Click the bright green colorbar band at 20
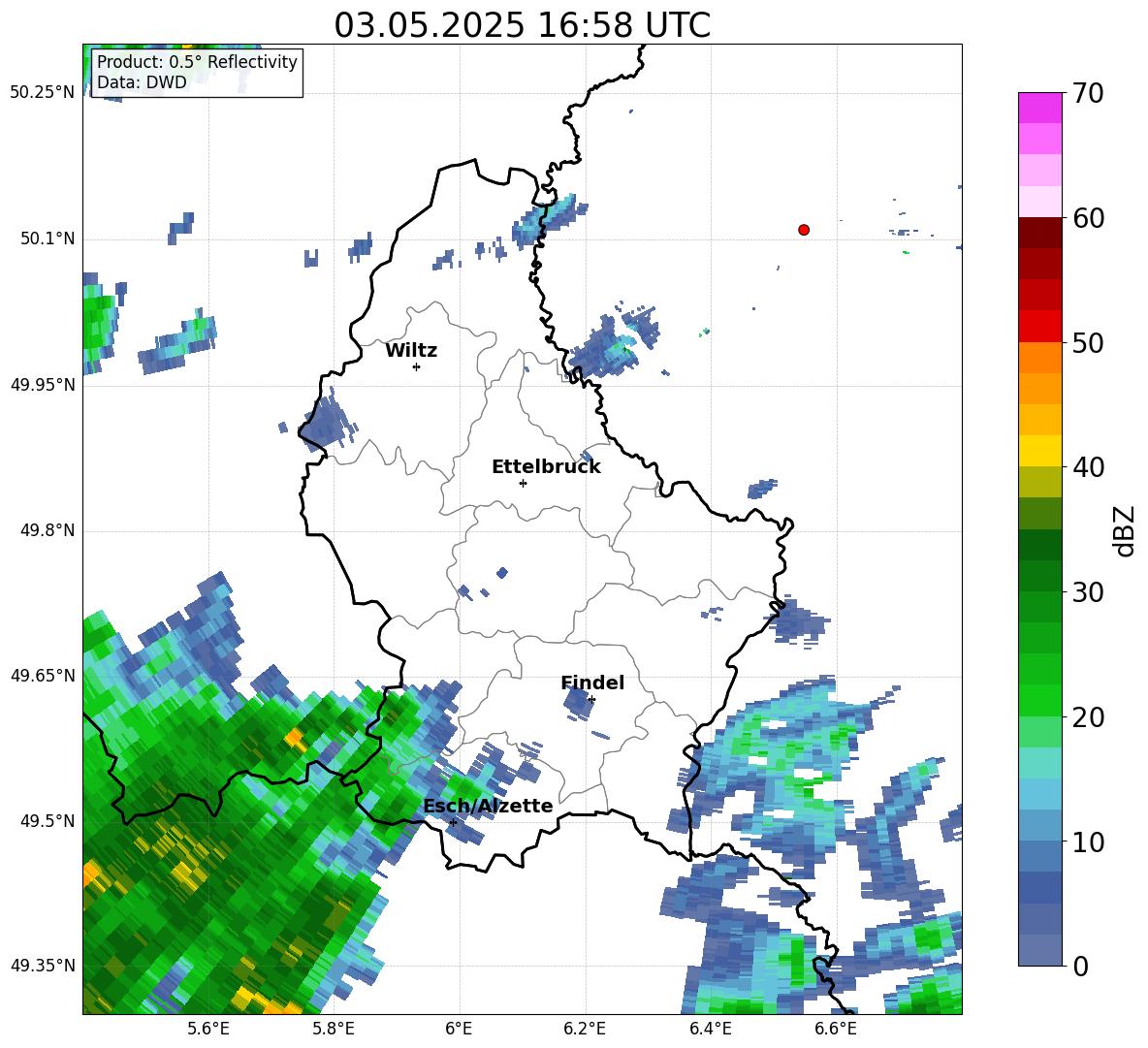Image resolution: width=1148 pixels, height=1048 pixels. (x=1039, y=700)
